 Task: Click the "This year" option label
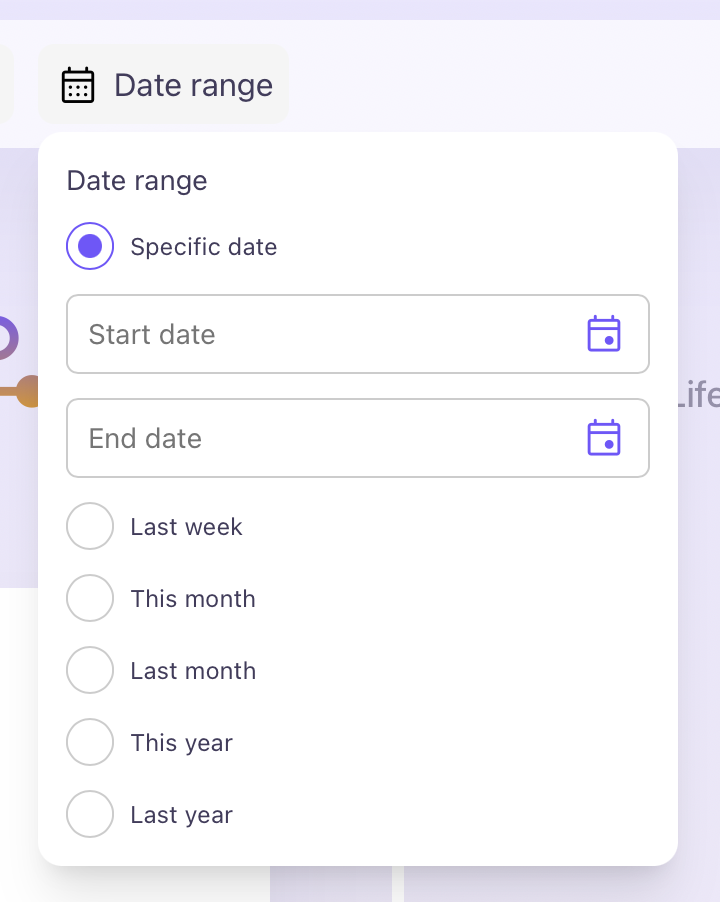(181, 743)
